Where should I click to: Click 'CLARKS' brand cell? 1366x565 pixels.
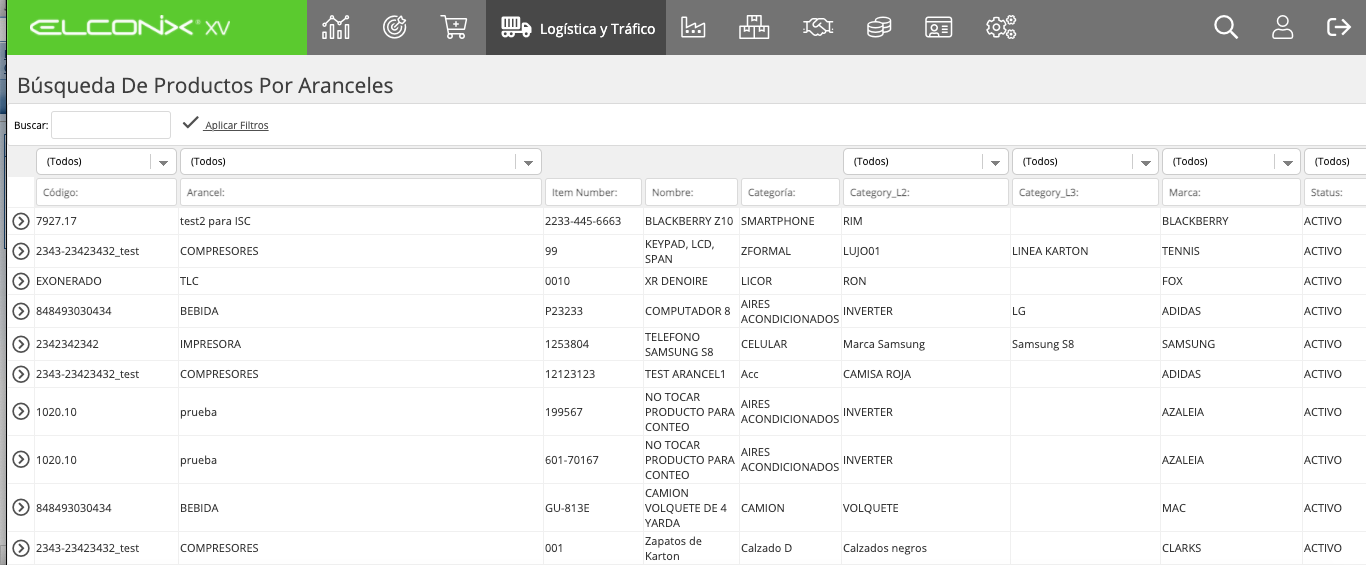coord(1182,548)
